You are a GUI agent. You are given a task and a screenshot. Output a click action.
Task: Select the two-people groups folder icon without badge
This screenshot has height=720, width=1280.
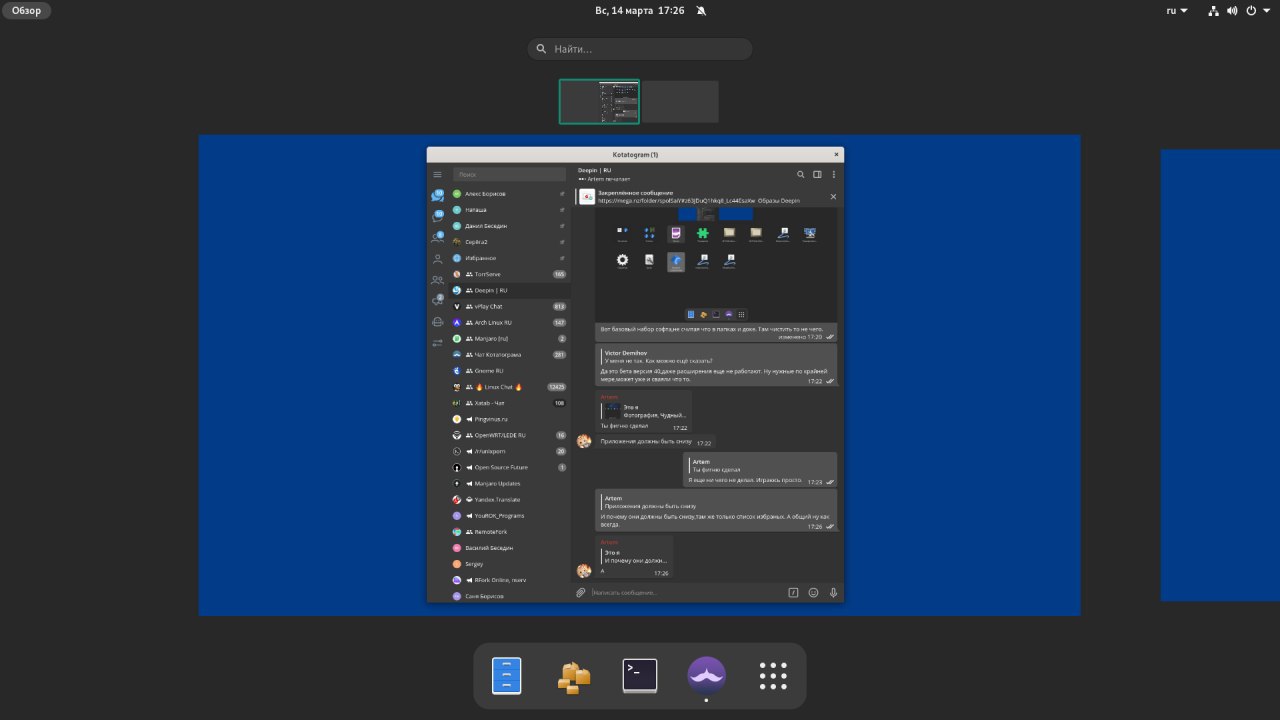(437, 280)
